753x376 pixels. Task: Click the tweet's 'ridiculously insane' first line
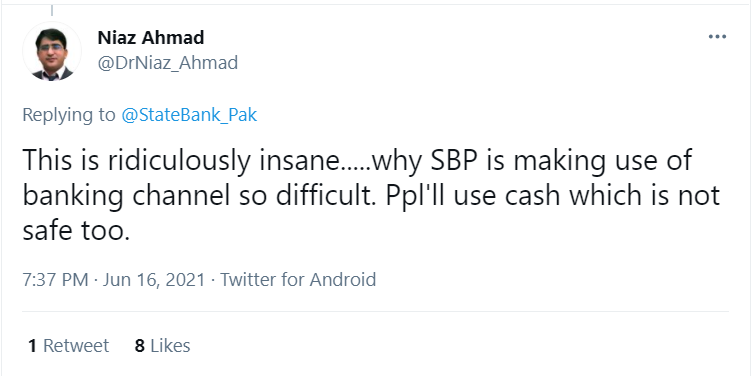click(357, 159)
